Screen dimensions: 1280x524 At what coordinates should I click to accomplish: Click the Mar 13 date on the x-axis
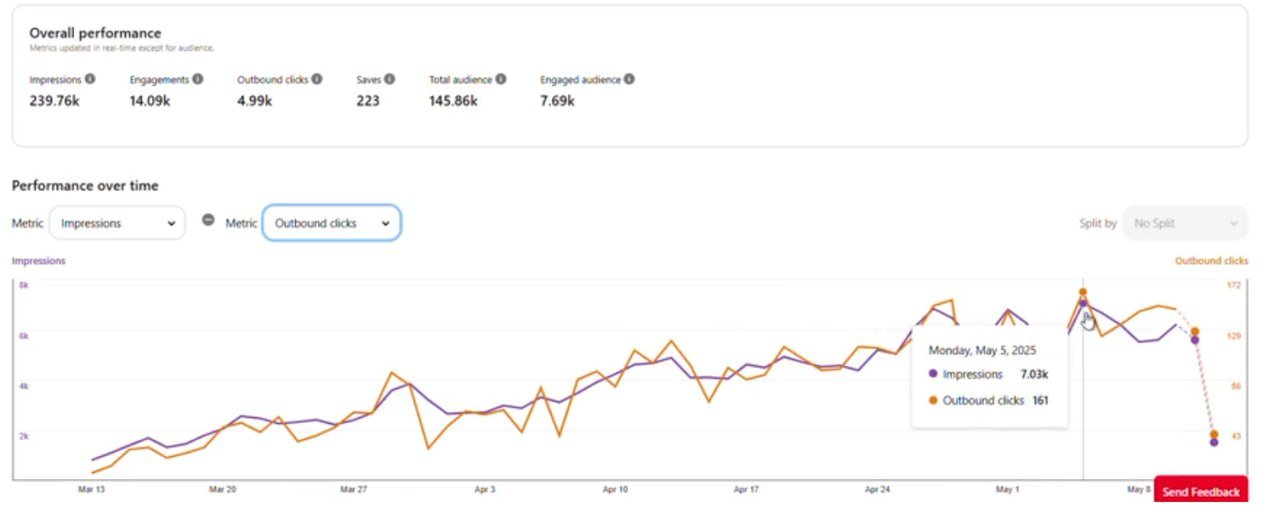point(92,490)
